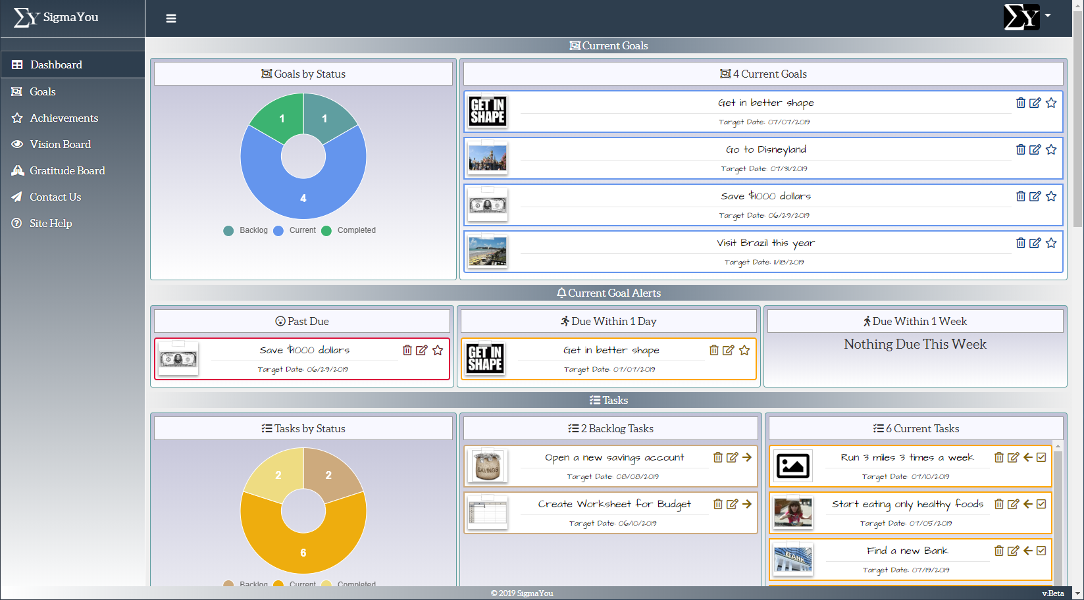Open the Run 3 miles 3 times a week title

tap(908, 458)
